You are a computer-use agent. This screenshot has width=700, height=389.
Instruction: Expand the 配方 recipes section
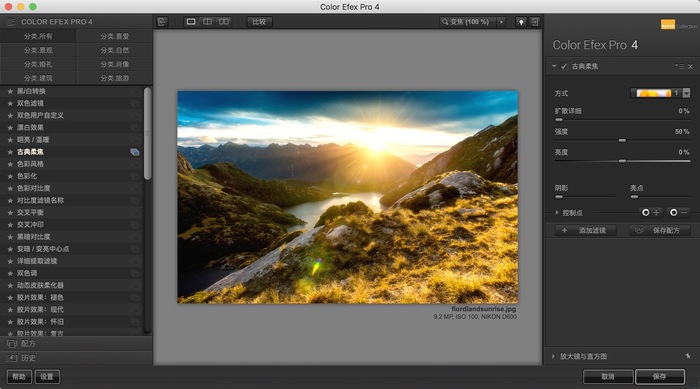(x=76, y=344)
